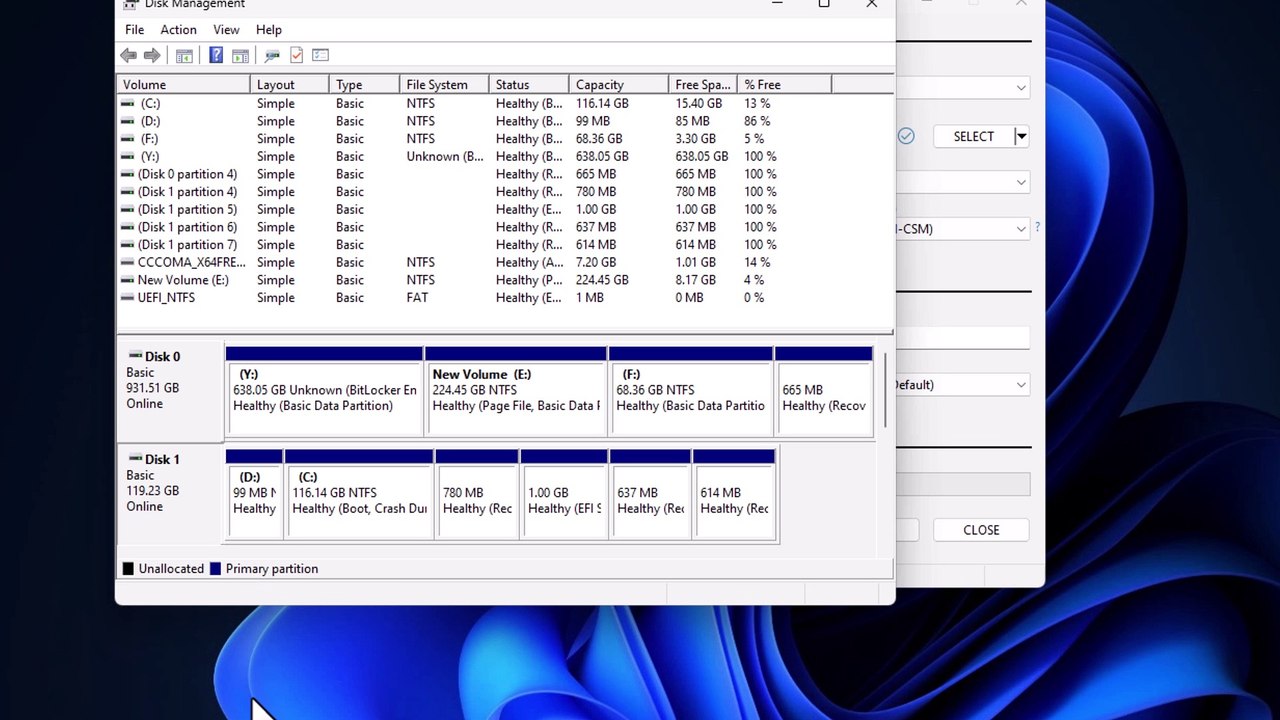This screenshot has height=720, width=1280.
Task: Click the drive icon of Disk 1 partition 4 row
Action: [x=128, y=192]
